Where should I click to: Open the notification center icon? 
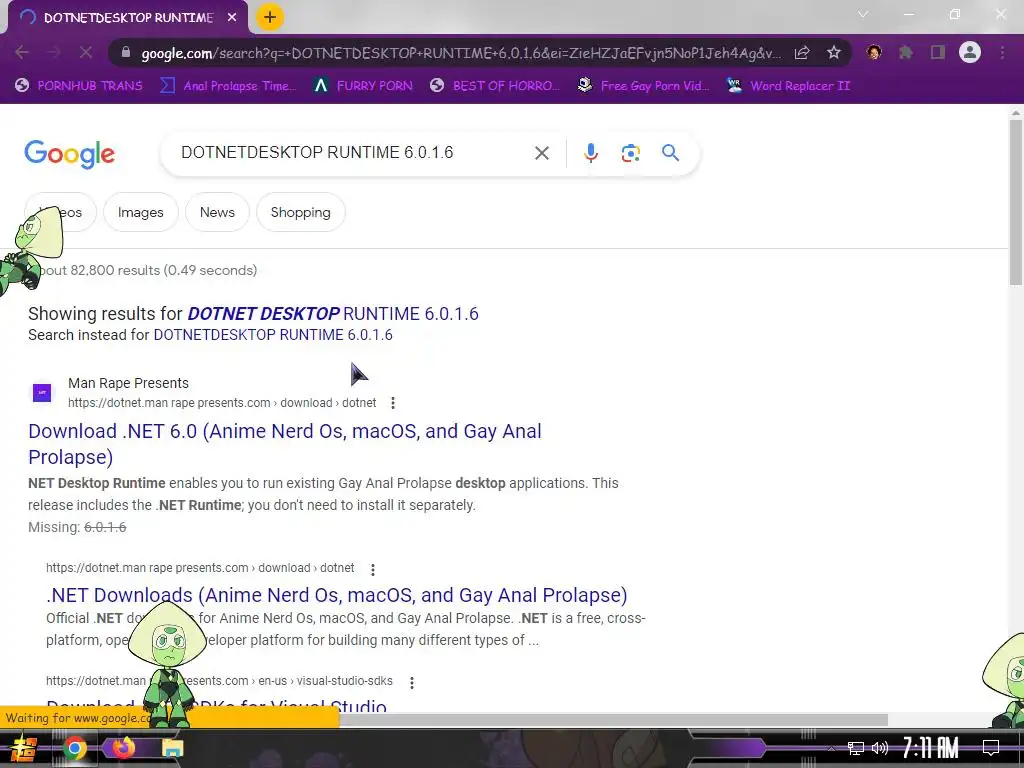(991, 748)
